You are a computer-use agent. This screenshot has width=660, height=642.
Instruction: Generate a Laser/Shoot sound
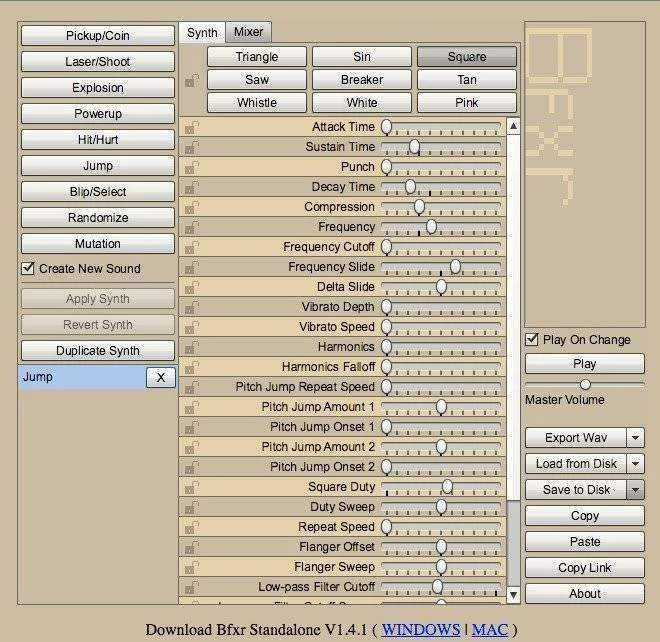98,62
